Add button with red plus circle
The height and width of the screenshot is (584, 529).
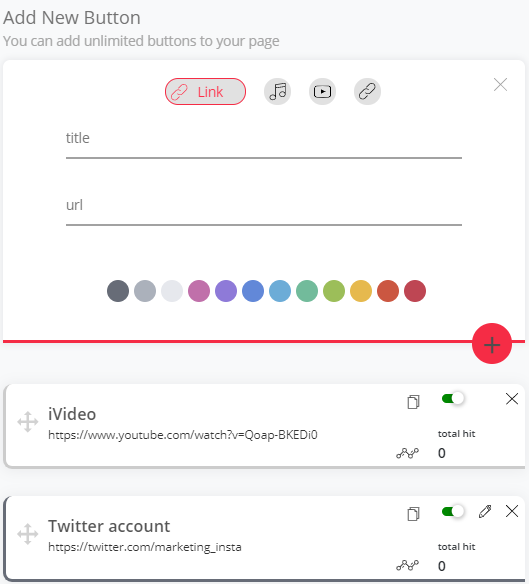[492, 343]
